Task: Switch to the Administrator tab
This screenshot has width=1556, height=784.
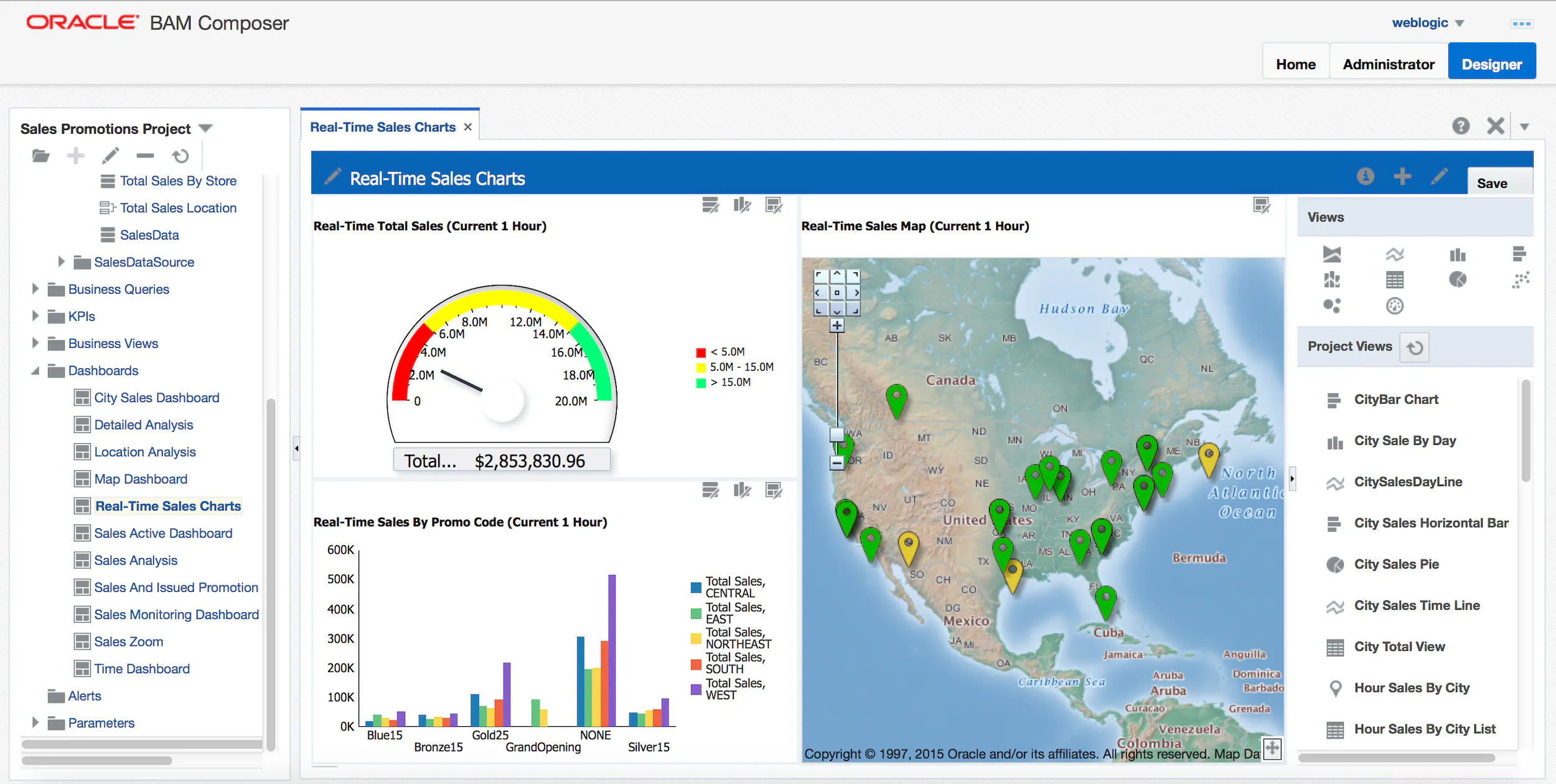Action: coord(1388,64)
